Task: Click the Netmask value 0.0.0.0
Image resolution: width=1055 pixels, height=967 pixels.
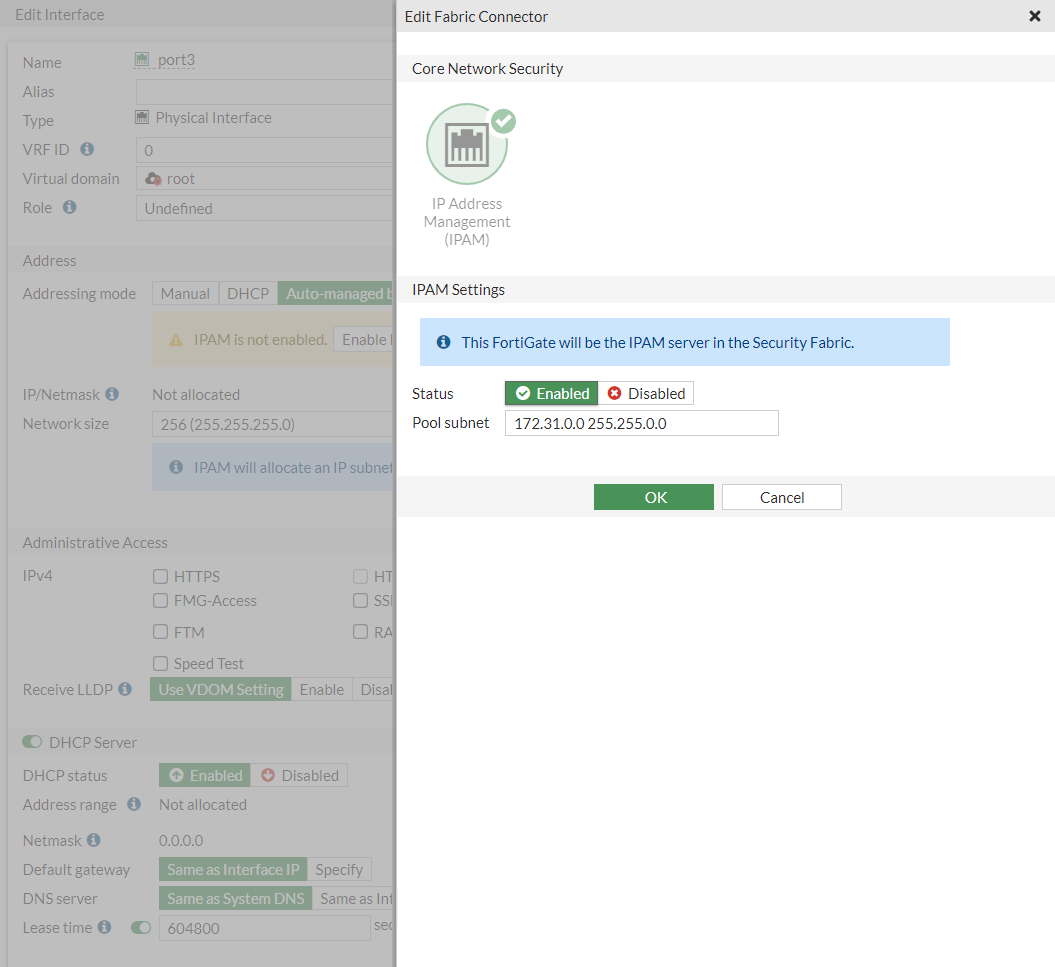Action: tap(181, 840)
